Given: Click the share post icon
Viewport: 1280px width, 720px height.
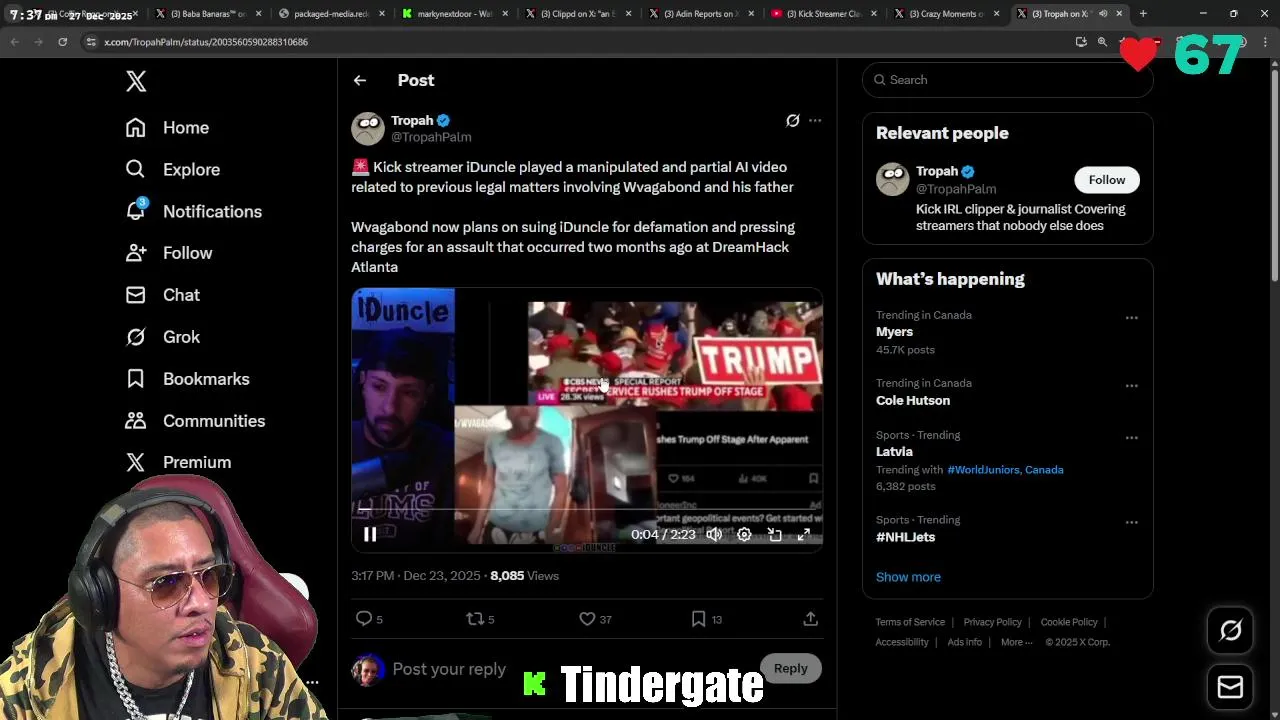Looking at the screenshot, I should (x=811, y=619).
